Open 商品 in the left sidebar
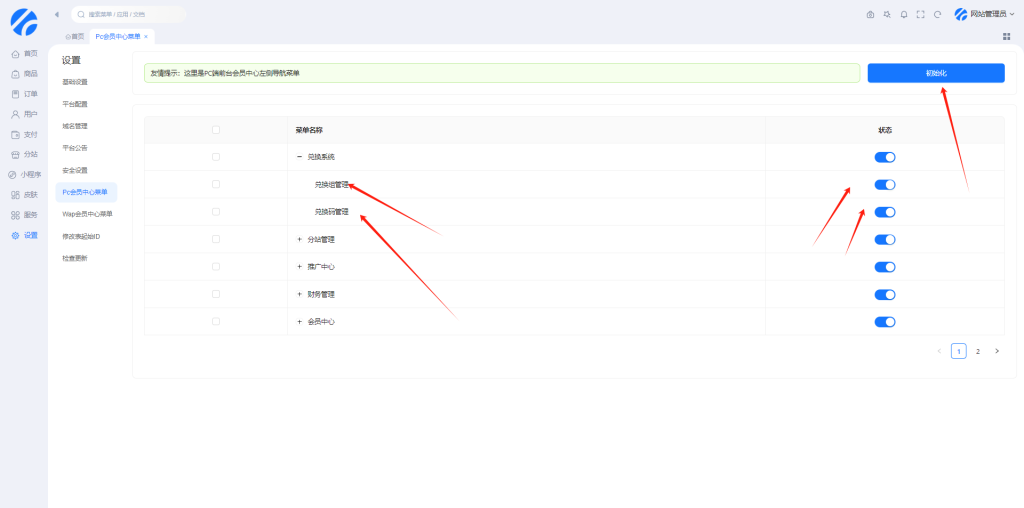Viewport: 1024px width, 508px height. point(24,74)
